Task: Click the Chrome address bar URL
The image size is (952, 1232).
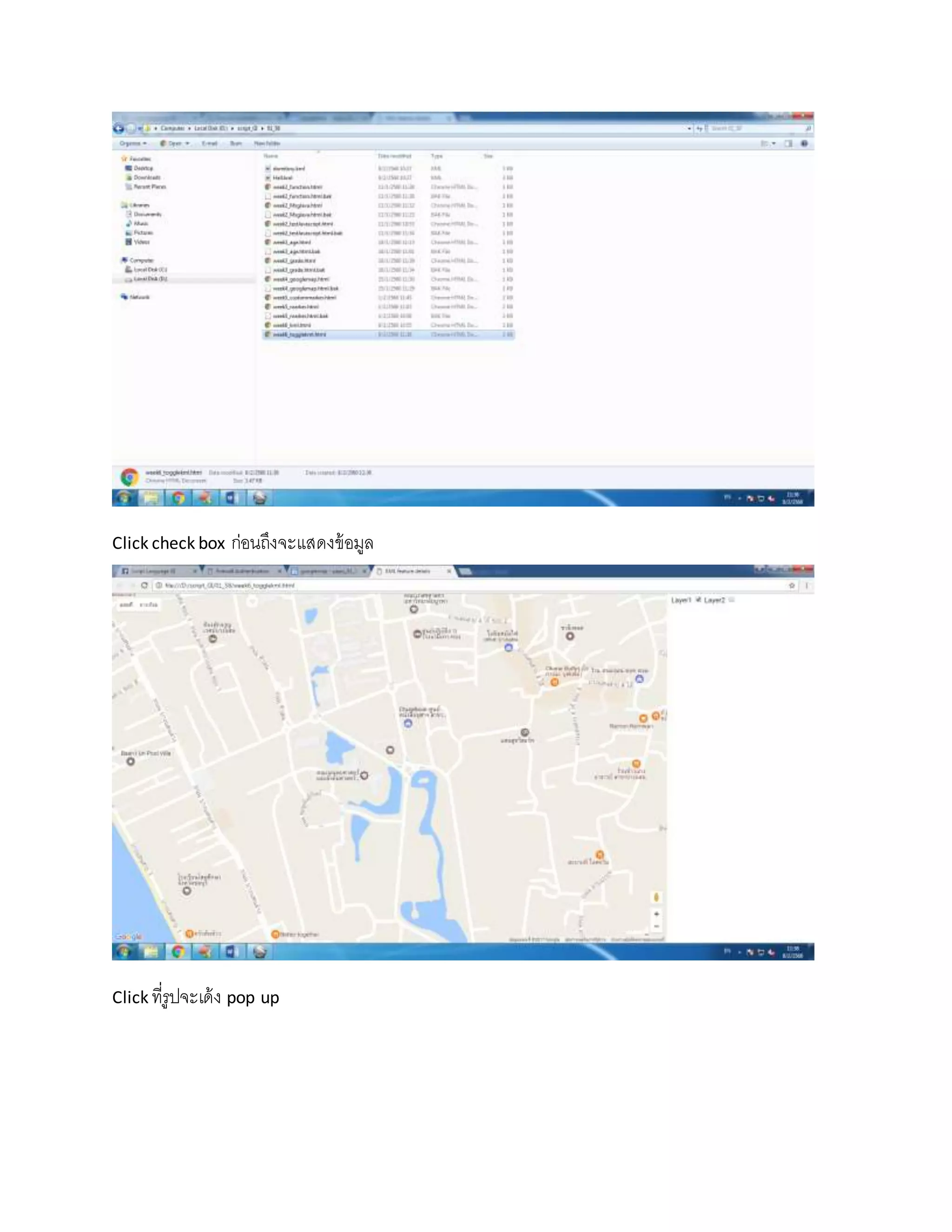Action: pos(230,585)
